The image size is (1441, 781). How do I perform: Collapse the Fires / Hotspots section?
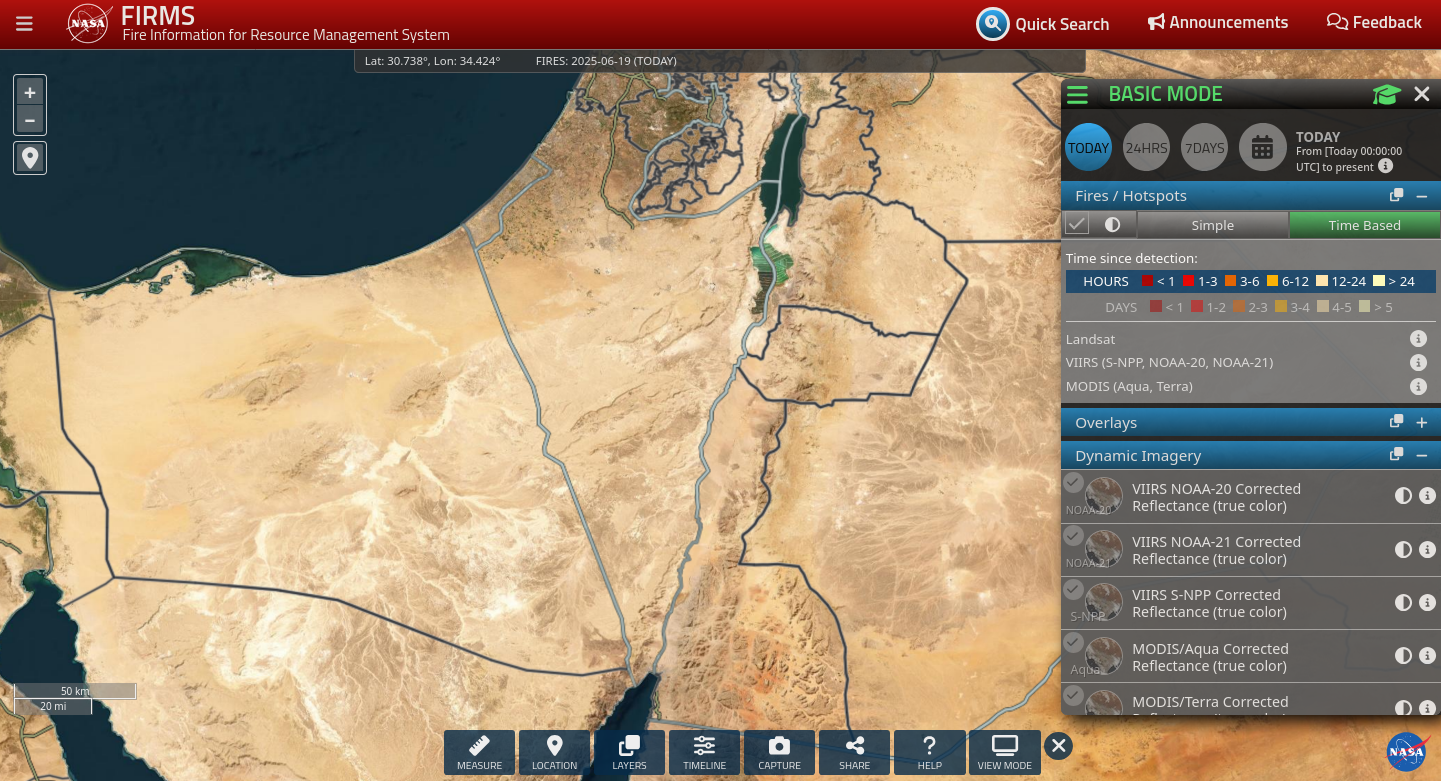(1421, 196)
